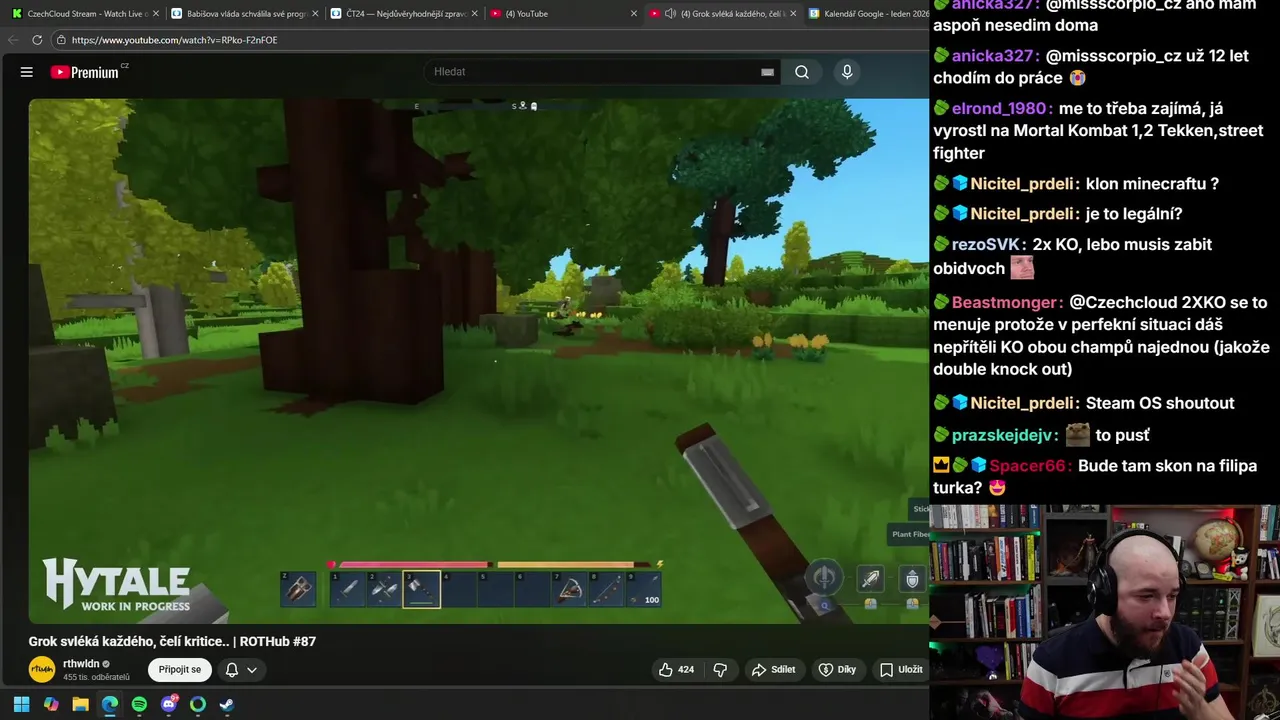The image size is (1280, 720).
Task: Click the Díky thanks button
Action: point(838,670)
